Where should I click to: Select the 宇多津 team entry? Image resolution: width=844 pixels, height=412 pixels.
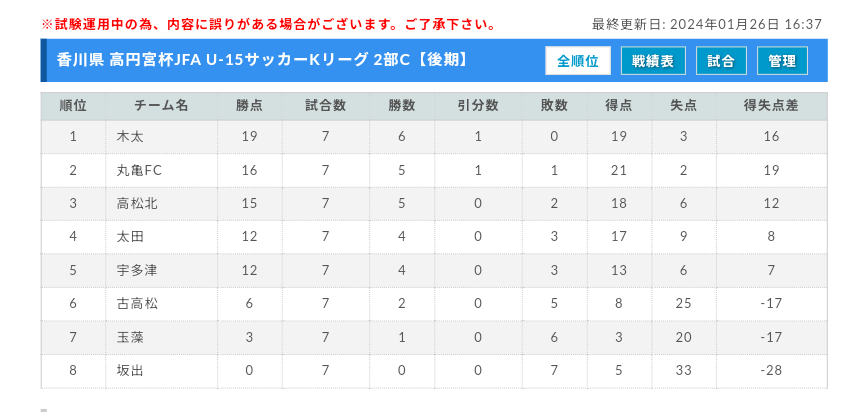pyautogui.click(x=137, y=270)
